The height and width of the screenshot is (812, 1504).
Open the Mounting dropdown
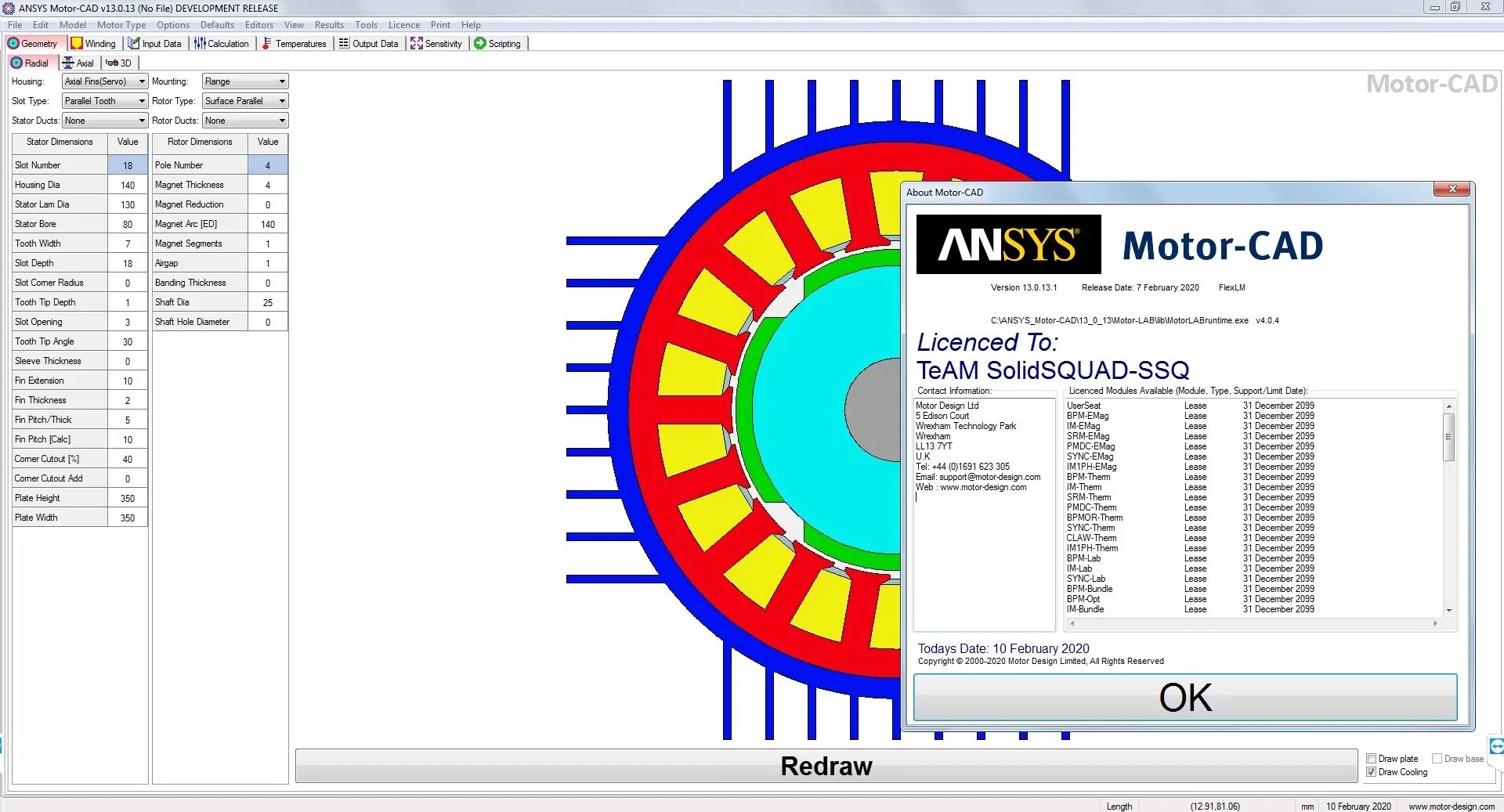(245, 81)
